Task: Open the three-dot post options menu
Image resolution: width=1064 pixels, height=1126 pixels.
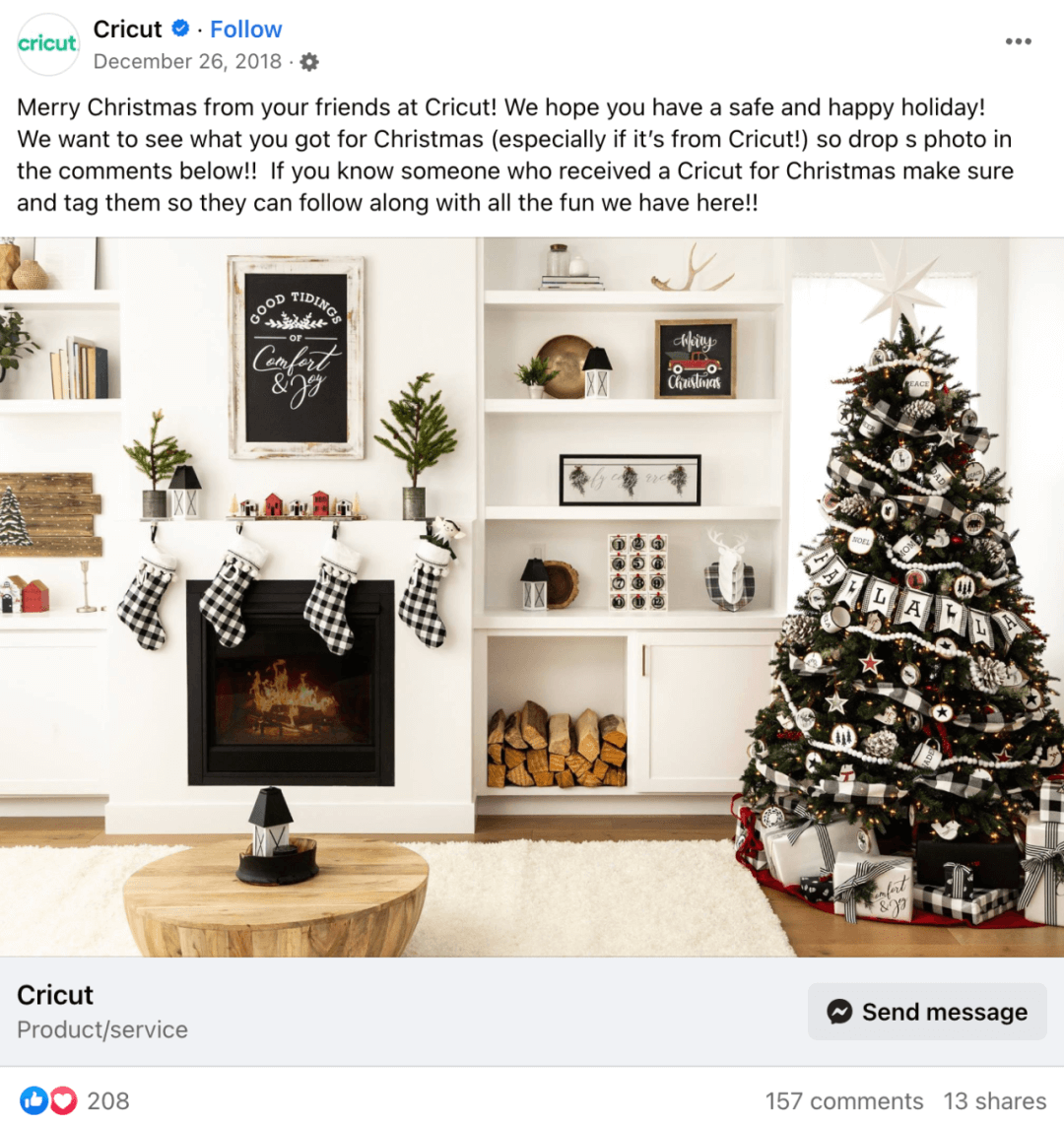Action: click(x=1018, y=41)
